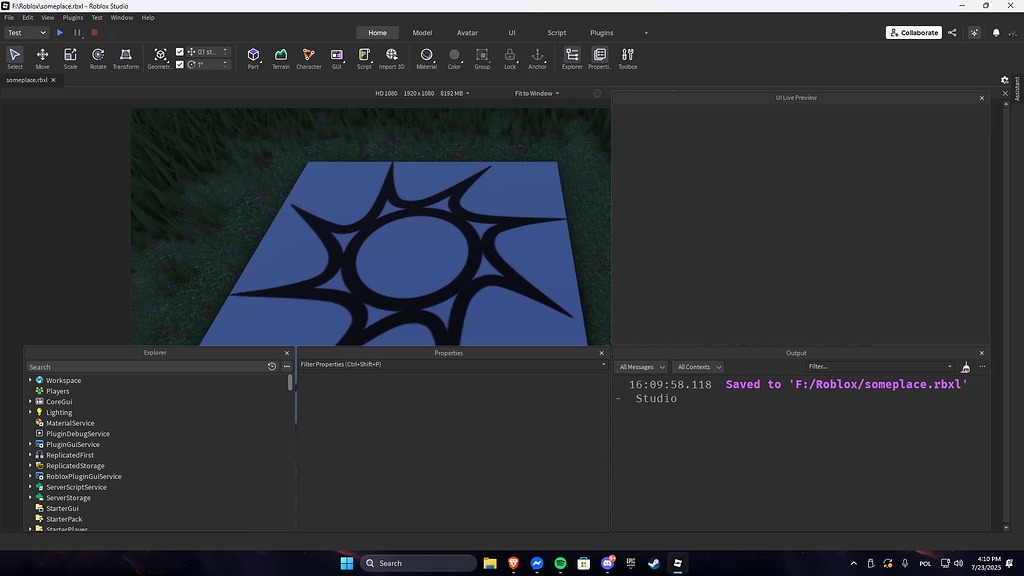Adjust the move snap studs stepper
Screen dimensions: 1024x576
tap(225, 52)
